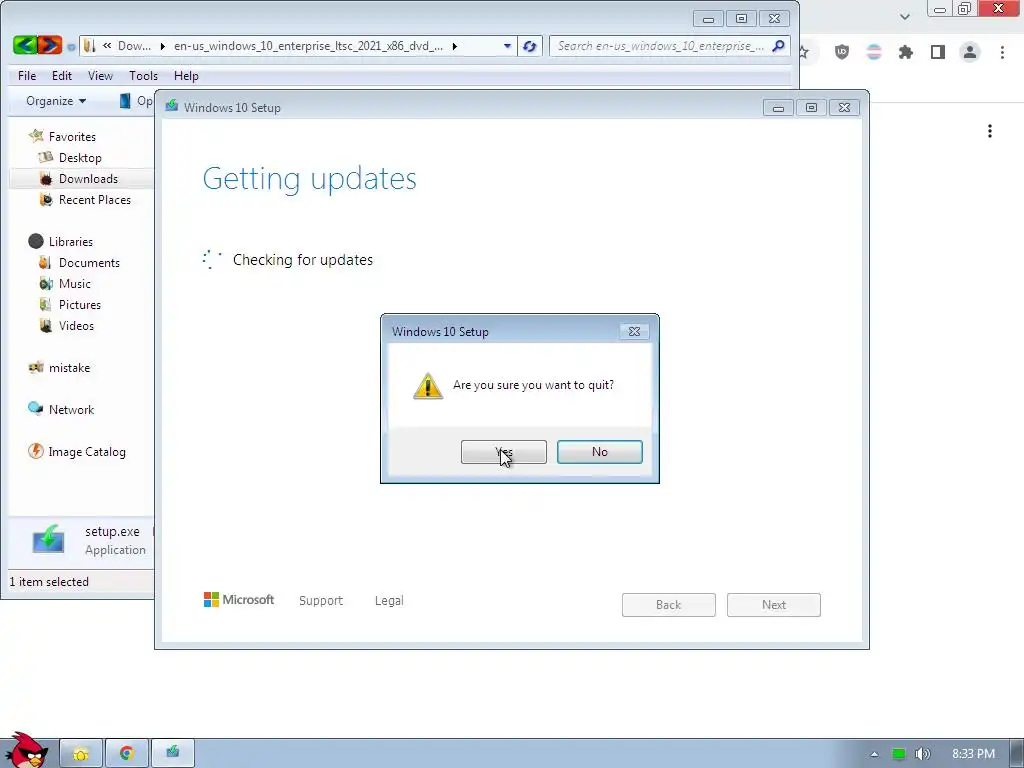Click the Explorer address path field

297,46
